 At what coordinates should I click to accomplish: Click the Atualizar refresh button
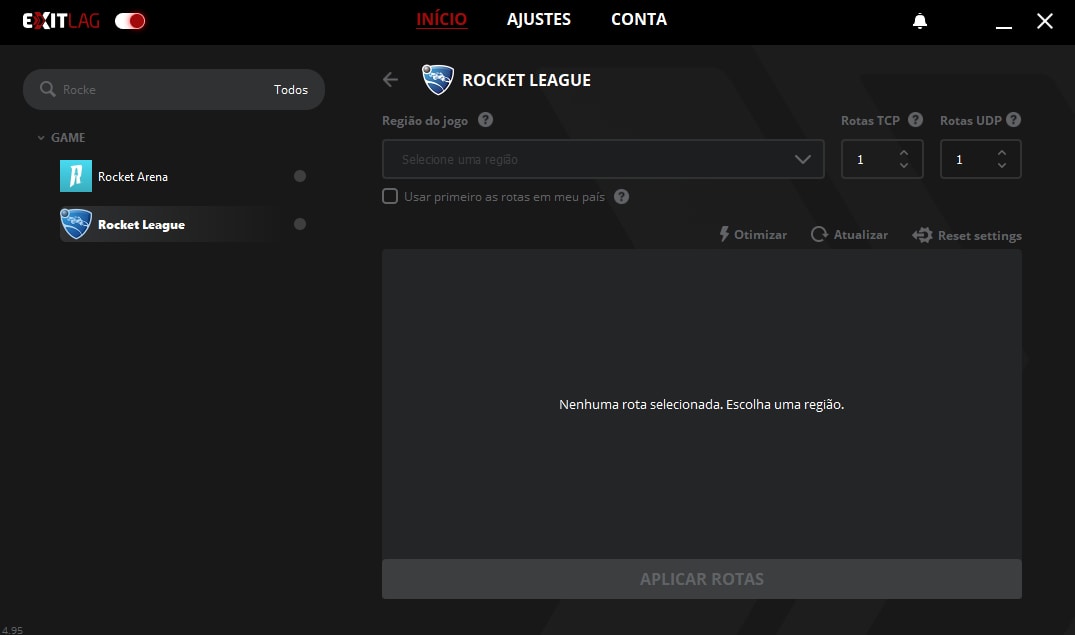(849, 235)
